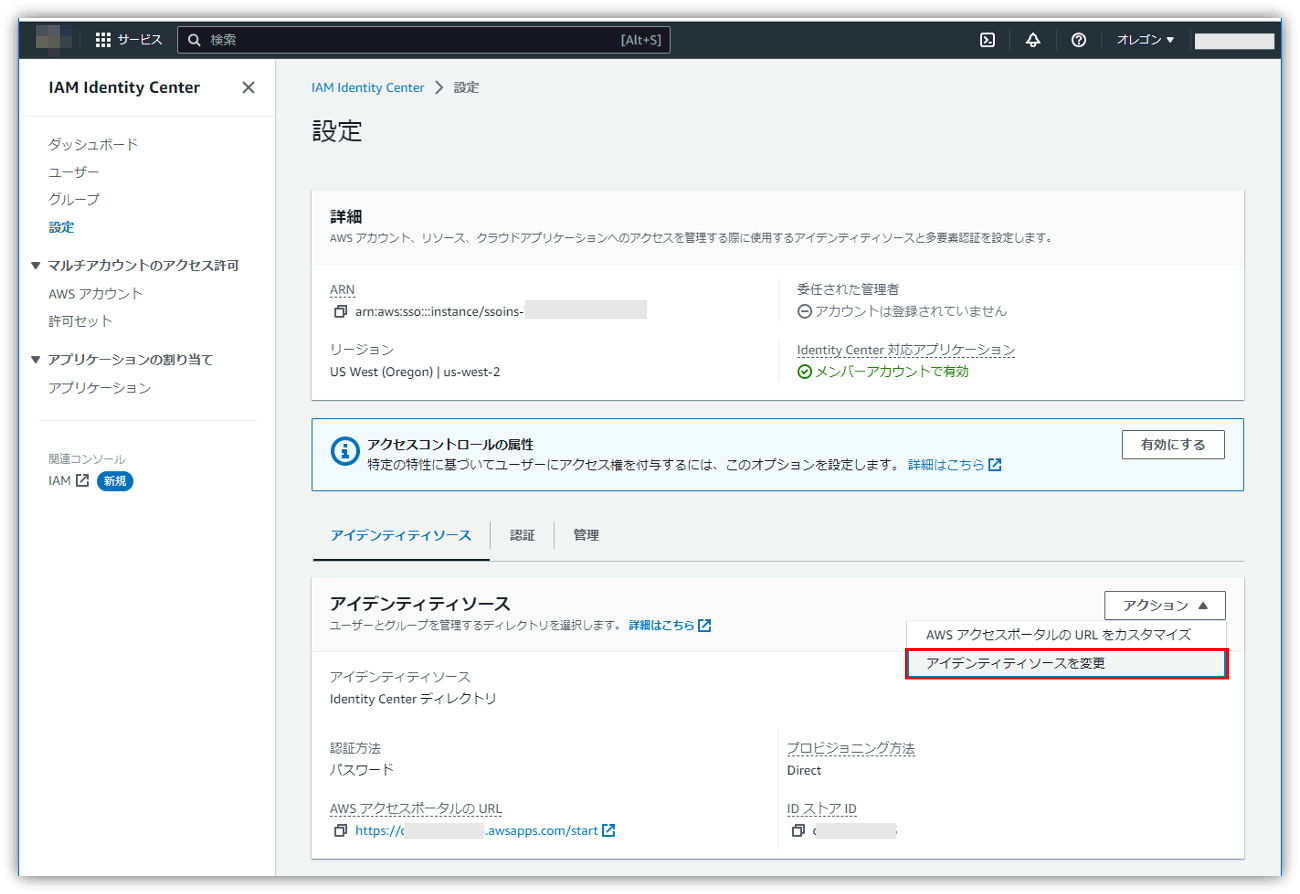Open ユーザー in the sidebar
Viewport: 1300px width, 894px height.
tap(74, 173)
